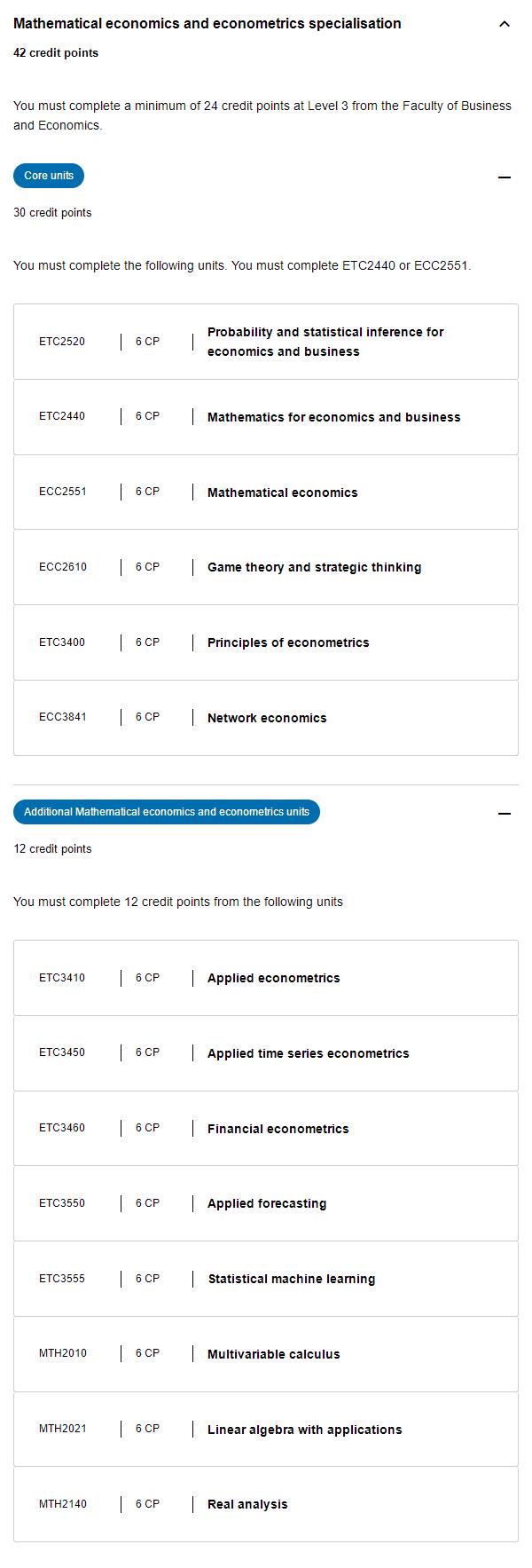Open ECC2551 Mathematical economics unit

click(266, 492)
